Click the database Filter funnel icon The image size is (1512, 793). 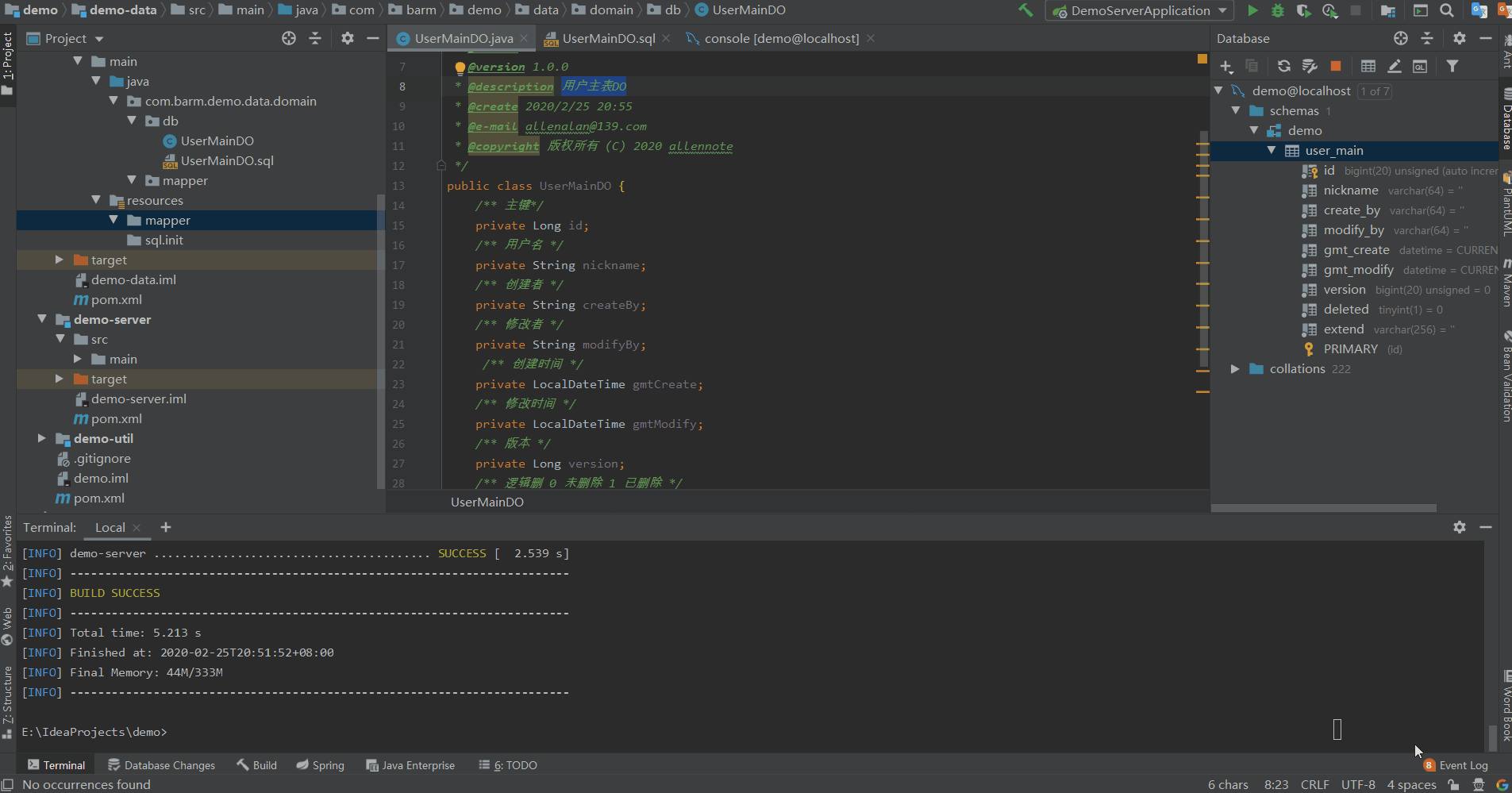tap(1452, 67)
